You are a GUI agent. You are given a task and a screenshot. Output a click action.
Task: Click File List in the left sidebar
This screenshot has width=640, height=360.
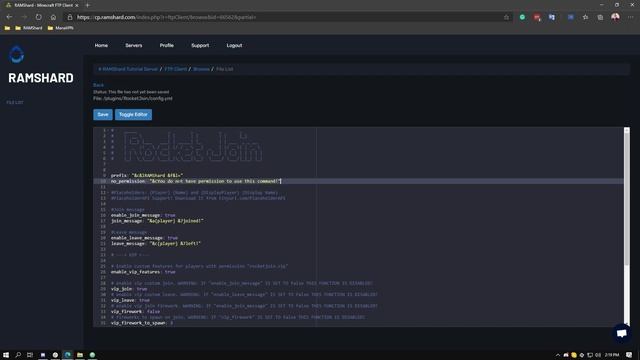coord(15,102)
